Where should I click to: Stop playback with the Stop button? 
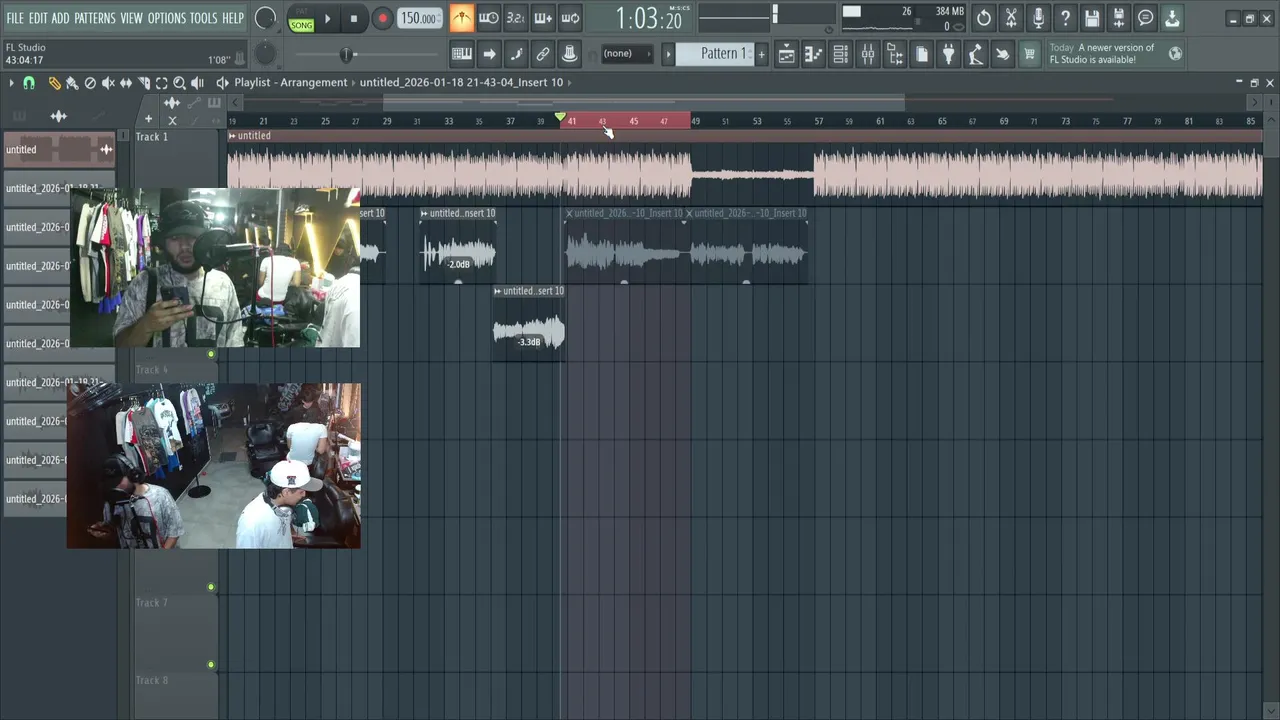coord(354,18)
